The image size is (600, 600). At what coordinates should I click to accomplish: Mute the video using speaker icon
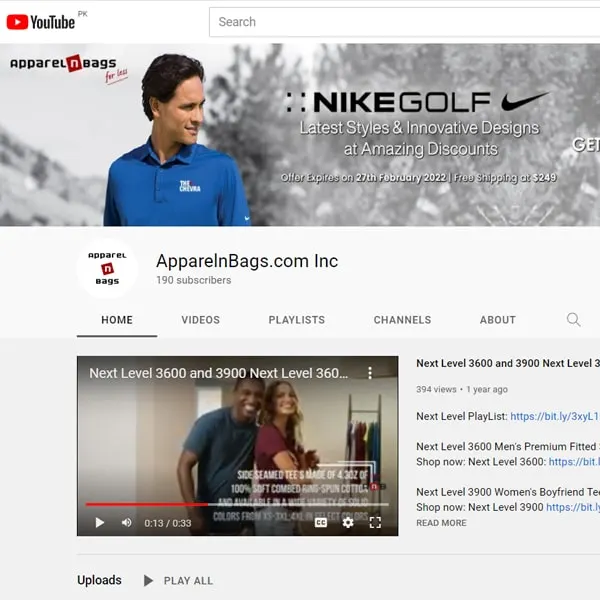tap(127, 522)
